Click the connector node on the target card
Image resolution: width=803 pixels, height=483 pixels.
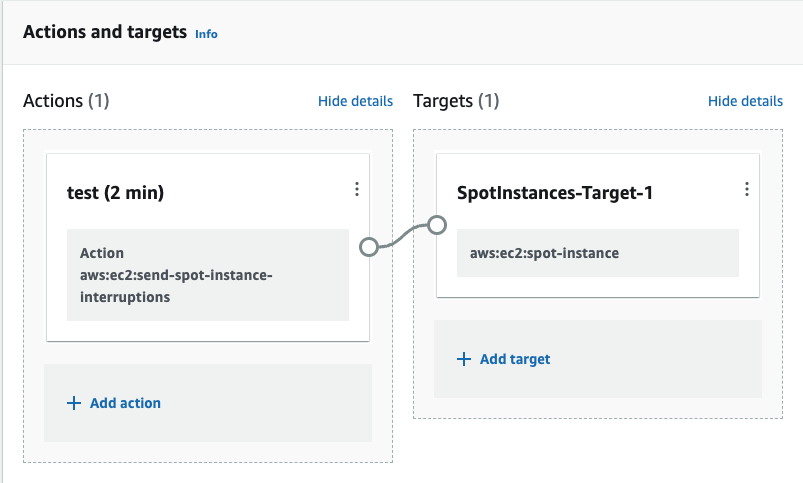[x=436, y=224]
